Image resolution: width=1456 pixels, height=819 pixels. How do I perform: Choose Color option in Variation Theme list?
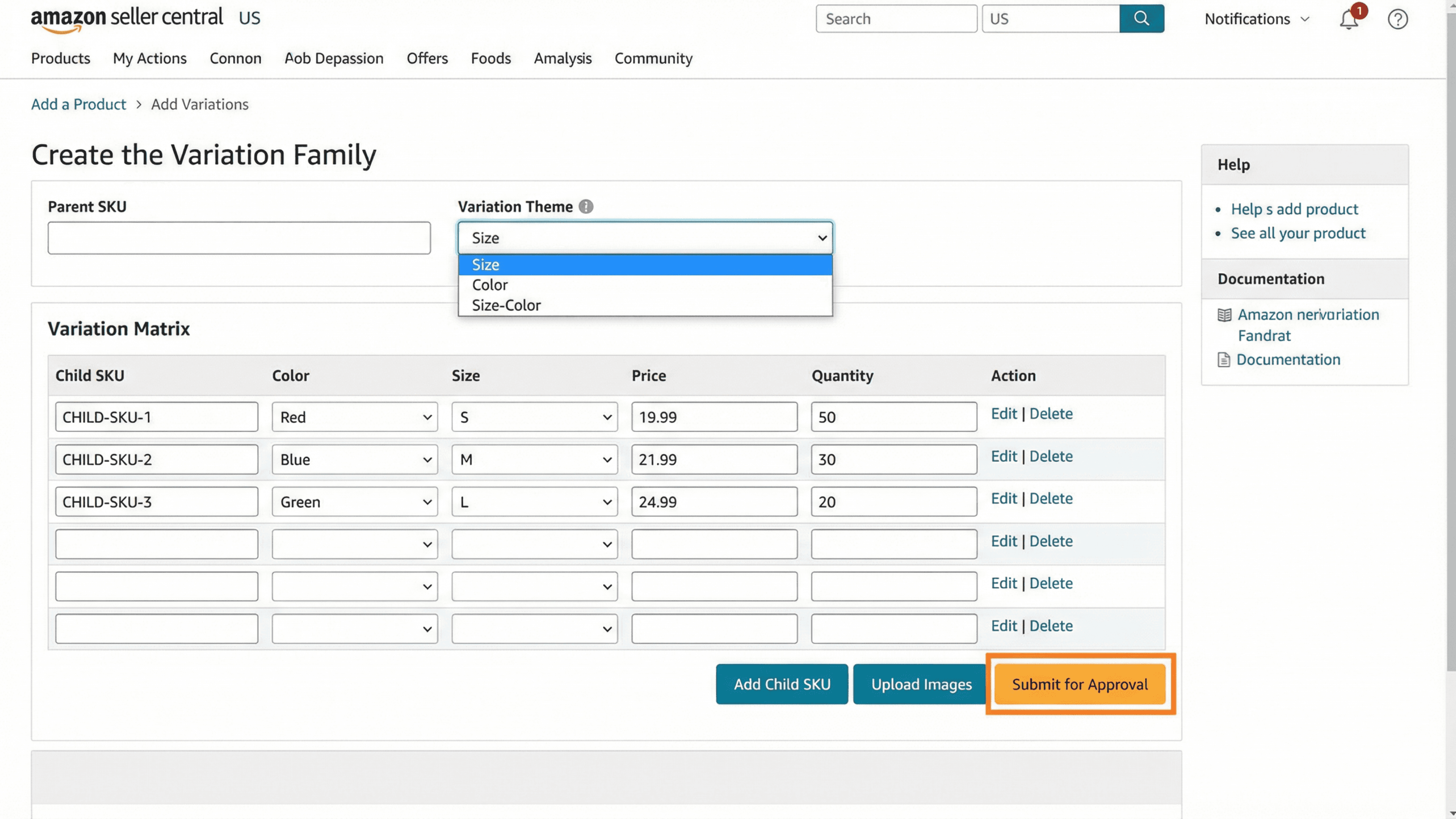pyautogui.click(x=490, y=285)
